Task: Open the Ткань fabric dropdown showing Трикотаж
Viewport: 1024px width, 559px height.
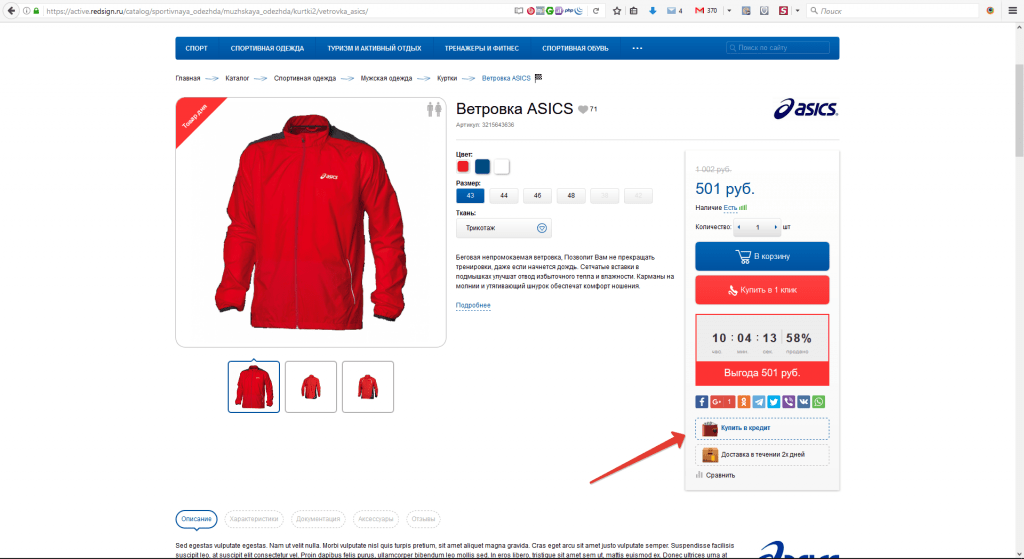Action: coord(504,228)
